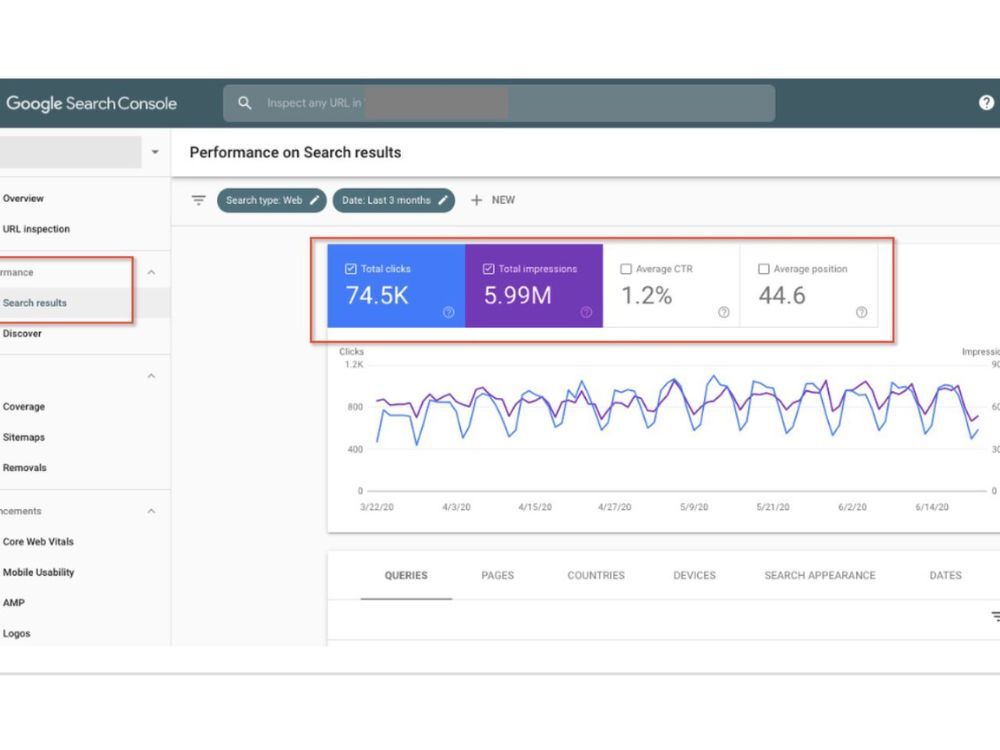Click the 3/22/20 date label on chart

(x=377, y=507)
